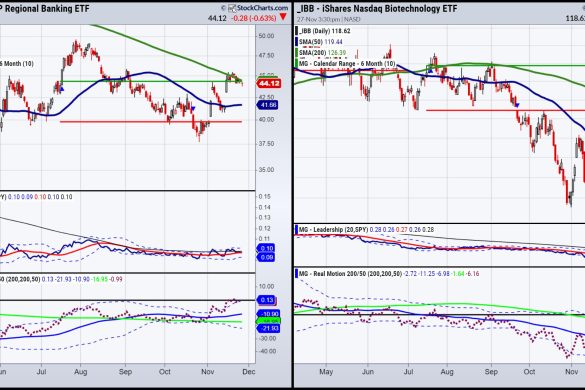585x390 pixels.
Task: Click the SMA(50) legend color swatch
Action: pos(297,42)
